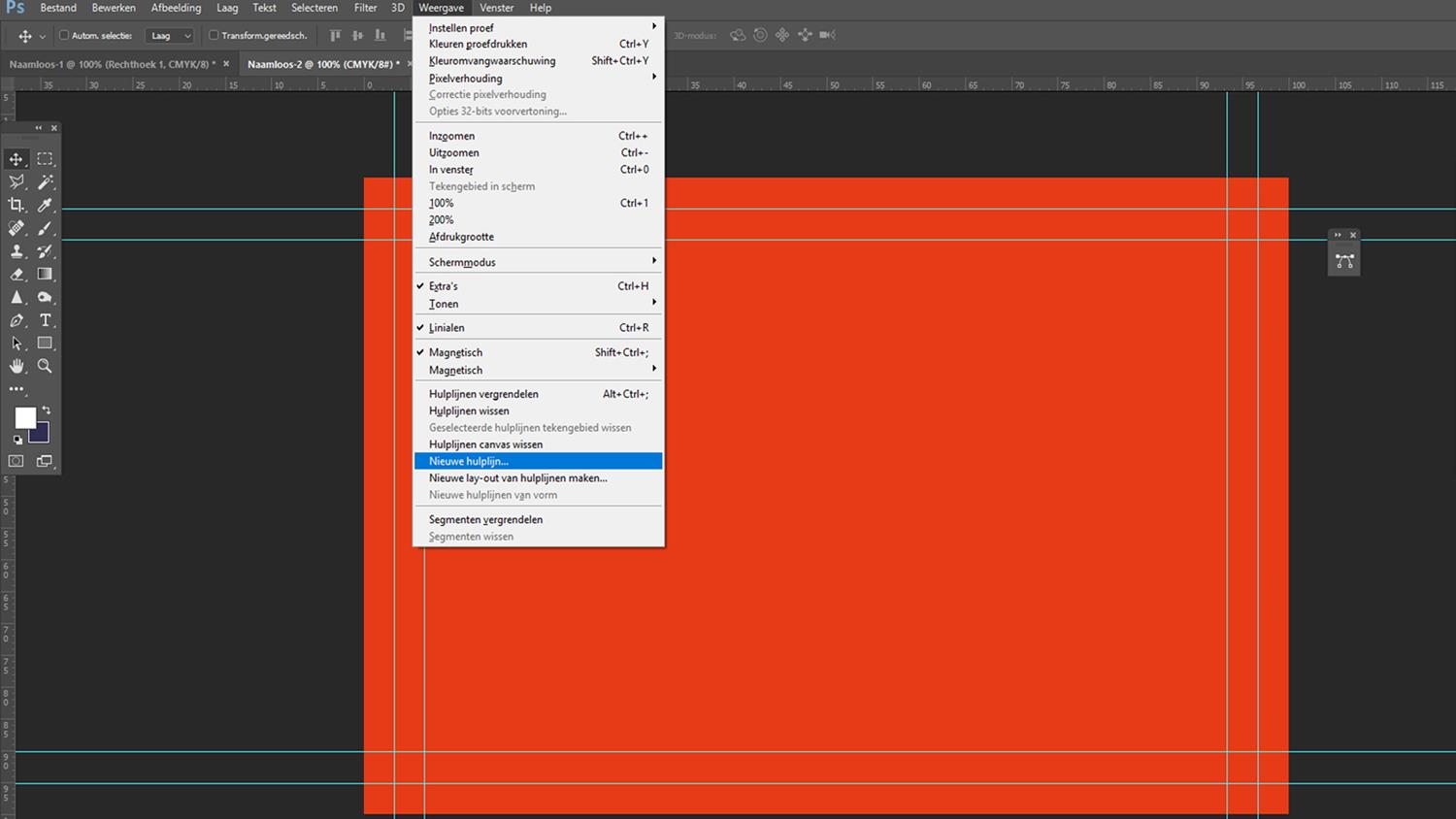The image size is (1456, 819).
Task: Select the Sponge tool
Action: [45, 297]
